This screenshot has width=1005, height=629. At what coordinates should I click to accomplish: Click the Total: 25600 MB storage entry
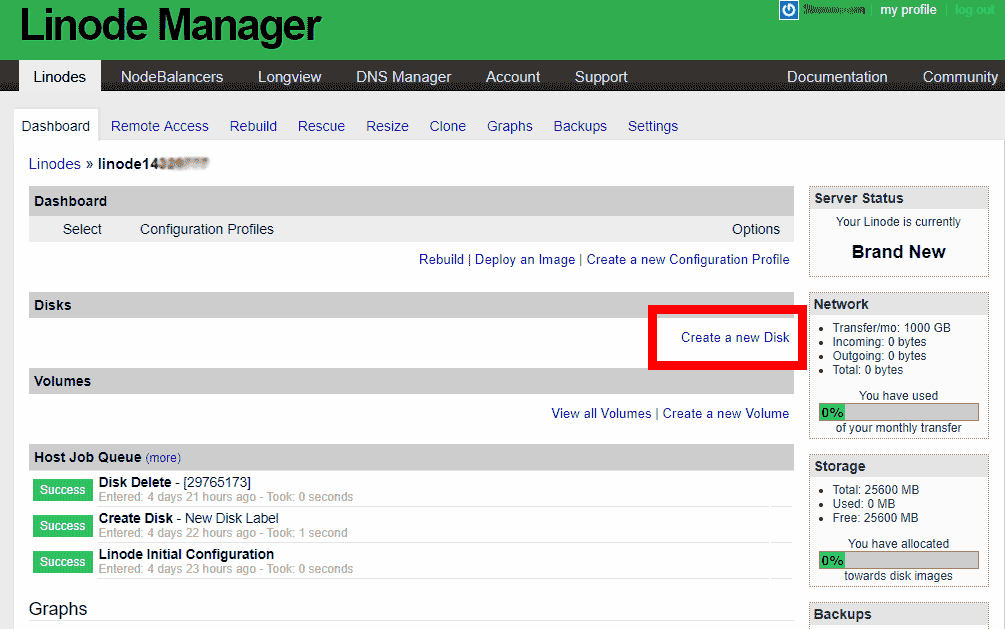(876, 490)
